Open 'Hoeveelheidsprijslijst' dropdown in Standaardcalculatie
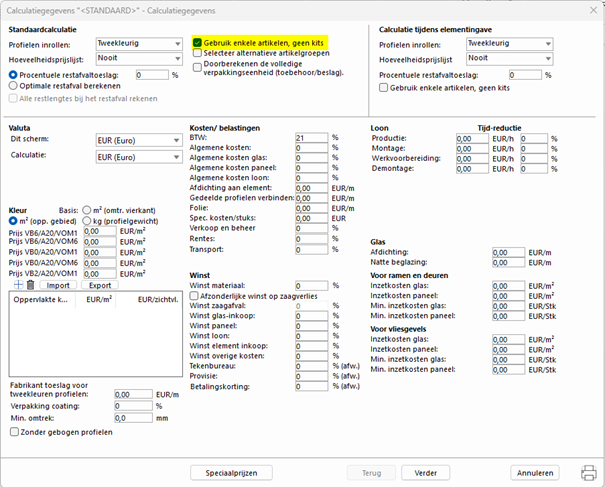 click(x=132, y=59)
